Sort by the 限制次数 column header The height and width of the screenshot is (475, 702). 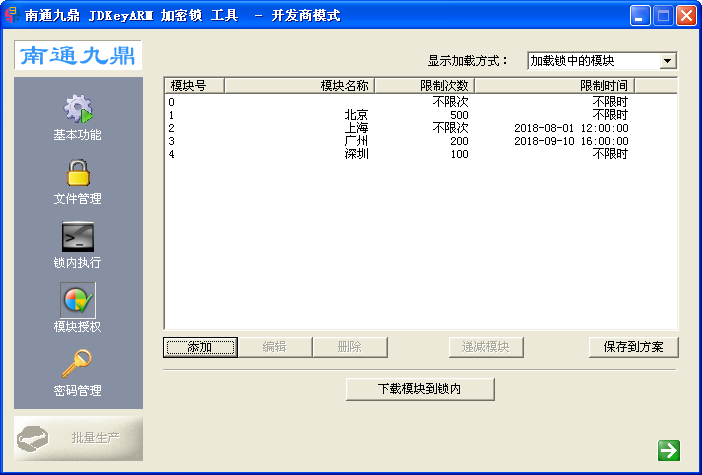[425, 85]
